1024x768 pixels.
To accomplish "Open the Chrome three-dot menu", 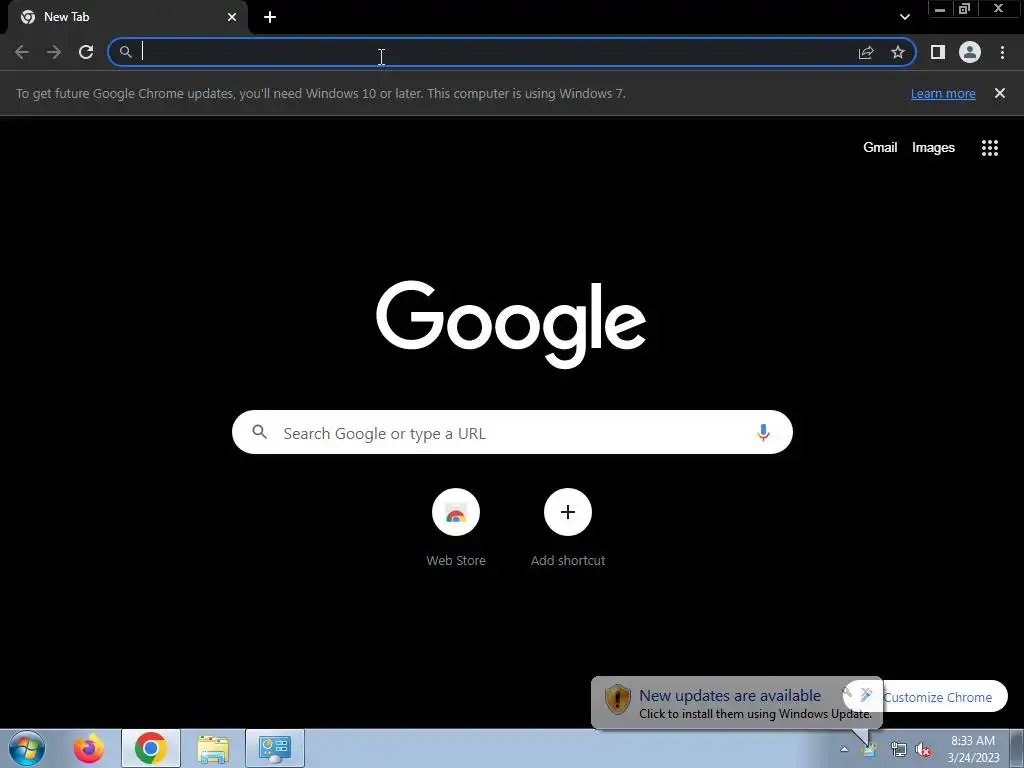I will (1002, 52).
